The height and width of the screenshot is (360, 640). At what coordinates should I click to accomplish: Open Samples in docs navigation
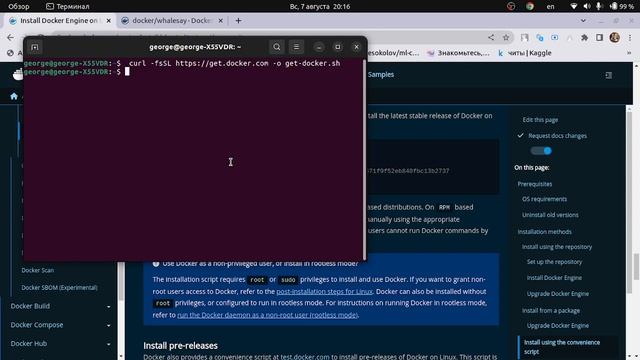pyautogui.click(x=381, y=75)
